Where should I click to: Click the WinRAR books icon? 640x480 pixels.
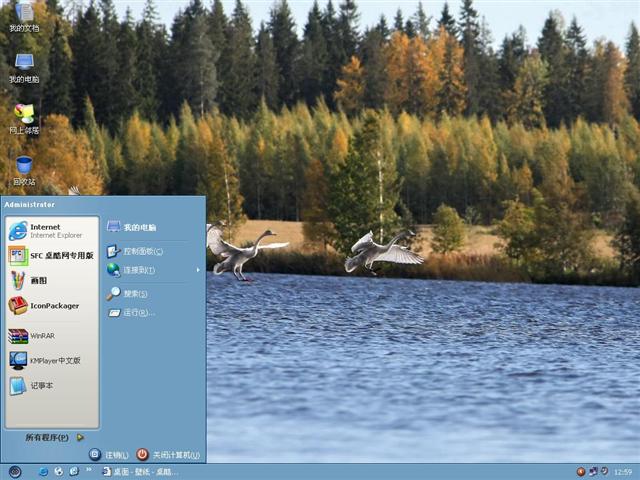[18, 336]
